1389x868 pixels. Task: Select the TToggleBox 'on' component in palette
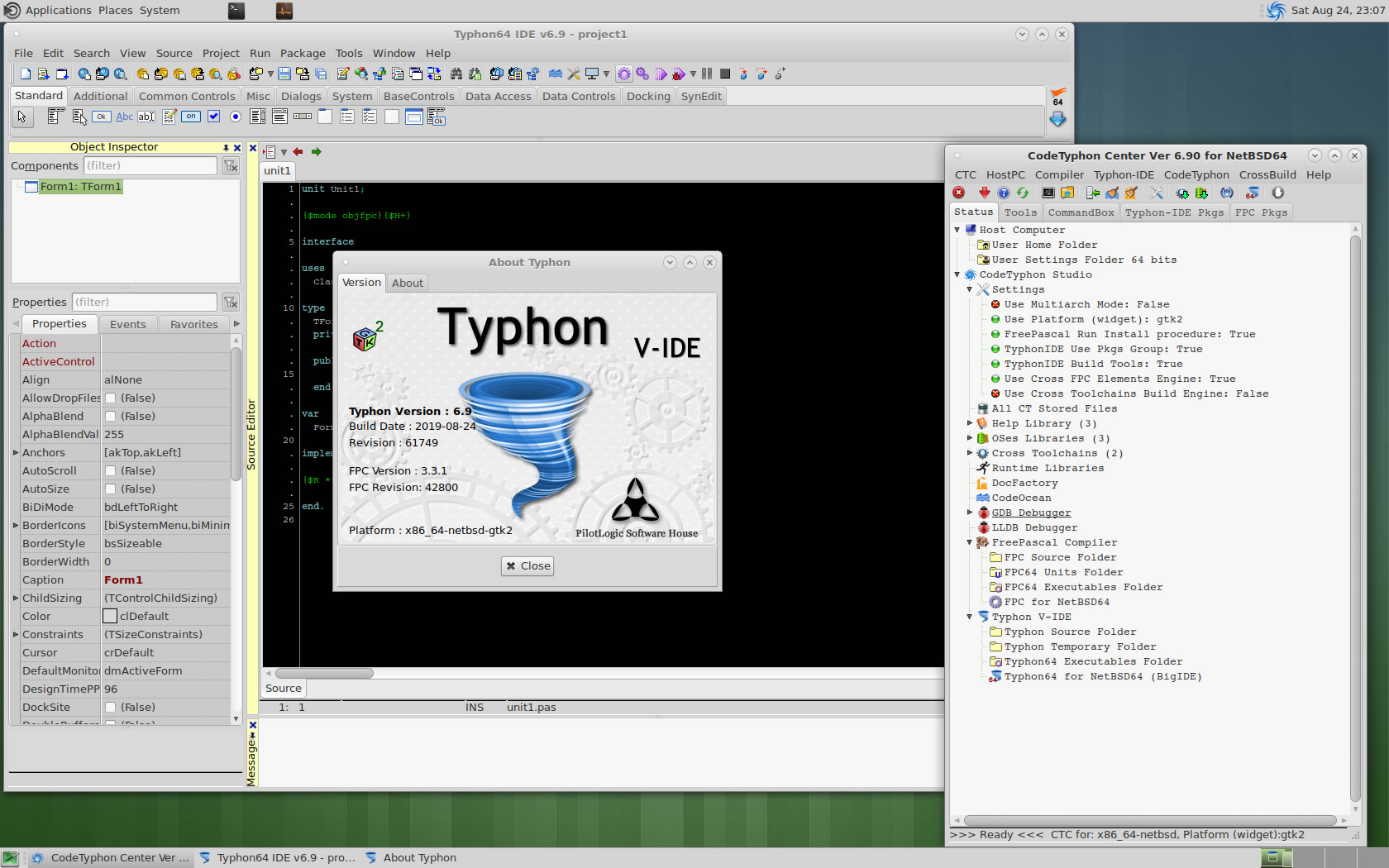pyautogui.click(x=191, y=117)
